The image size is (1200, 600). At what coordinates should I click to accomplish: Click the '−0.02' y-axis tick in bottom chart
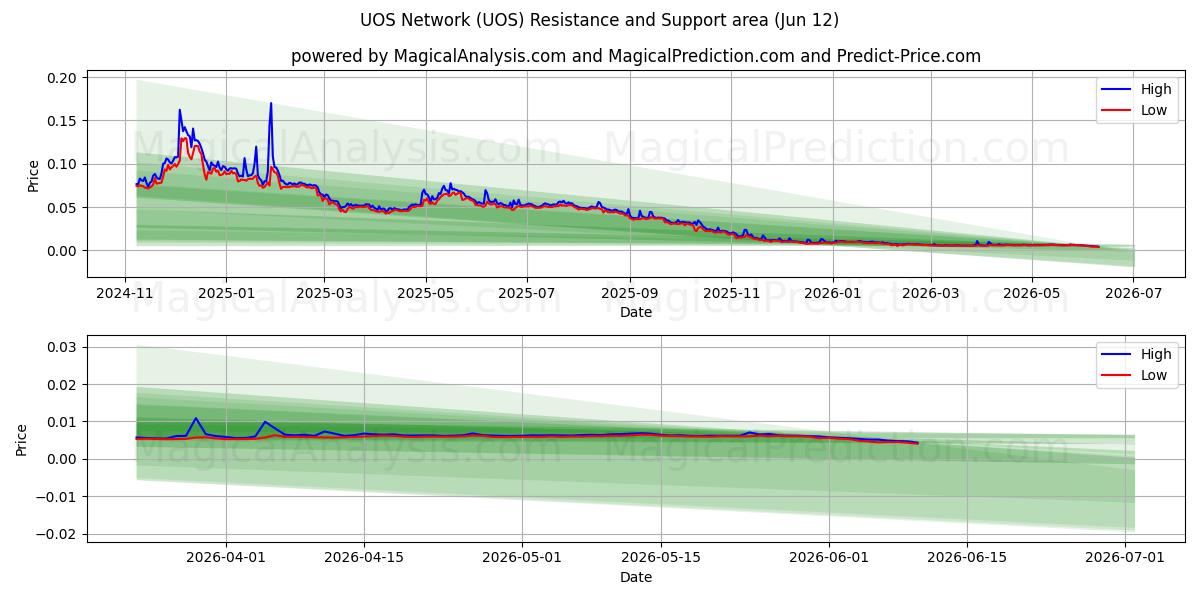point(58,534)
